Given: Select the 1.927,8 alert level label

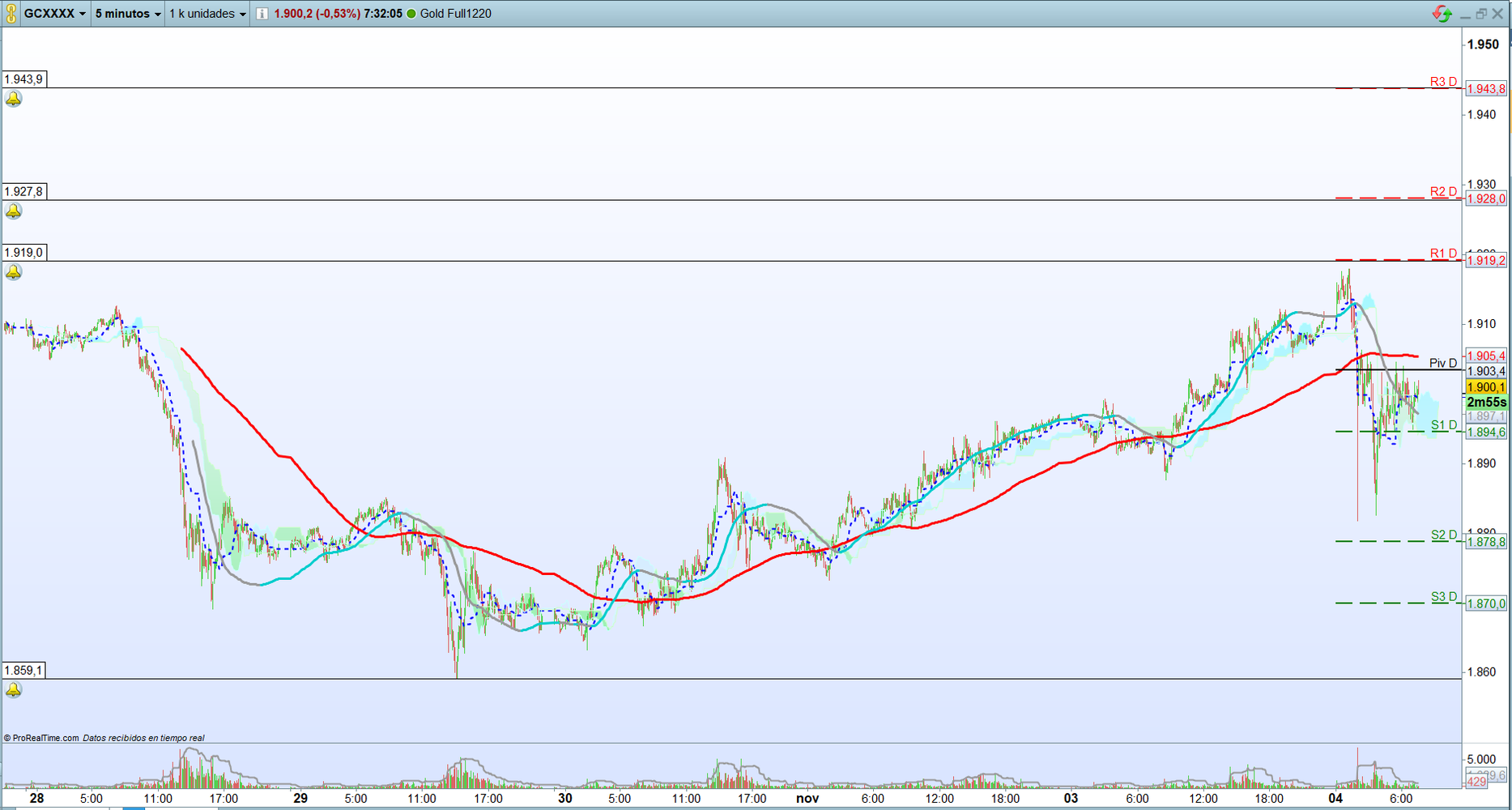Looking at the screenshot, I should click(24, 192).
